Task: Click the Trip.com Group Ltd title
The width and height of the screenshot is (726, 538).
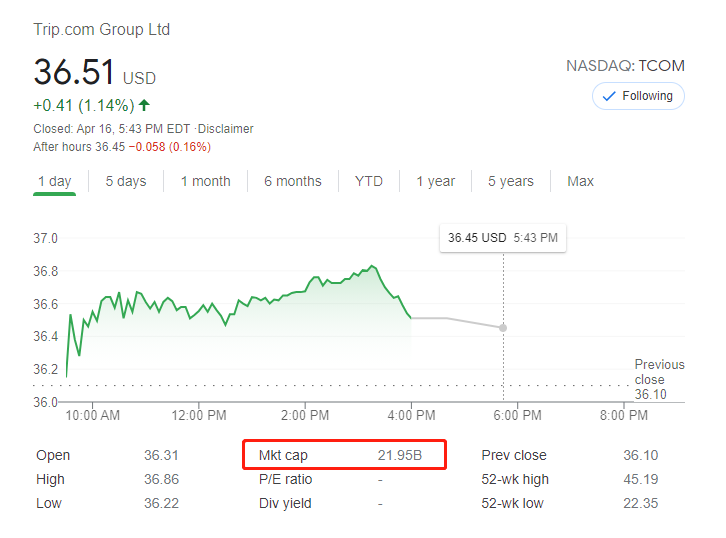Action: 102,30
